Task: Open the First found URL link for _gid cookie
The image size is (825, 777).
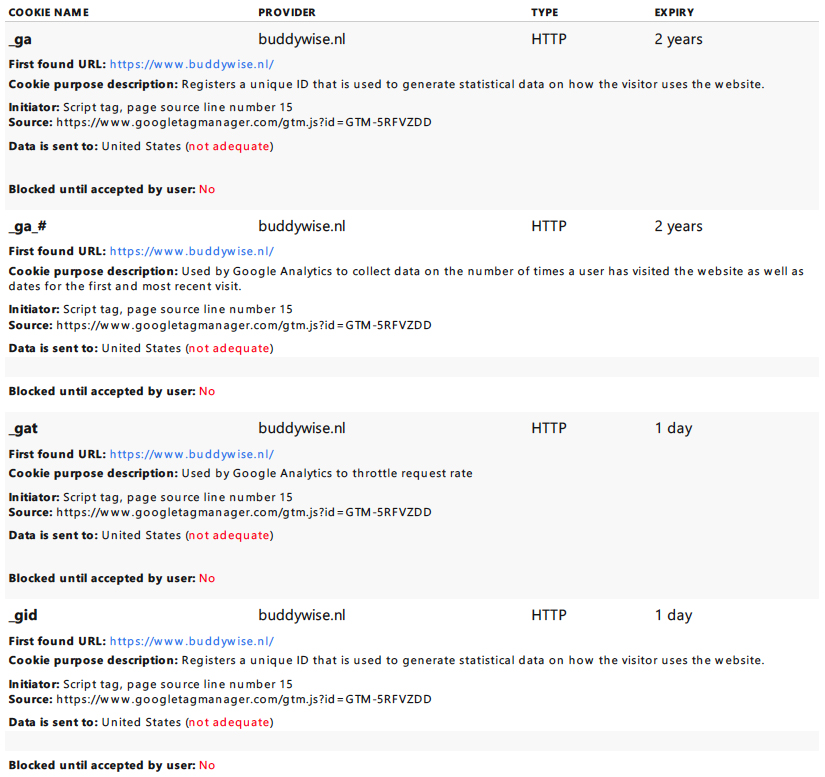Action: pyautogui.click(x=192, y=641)
